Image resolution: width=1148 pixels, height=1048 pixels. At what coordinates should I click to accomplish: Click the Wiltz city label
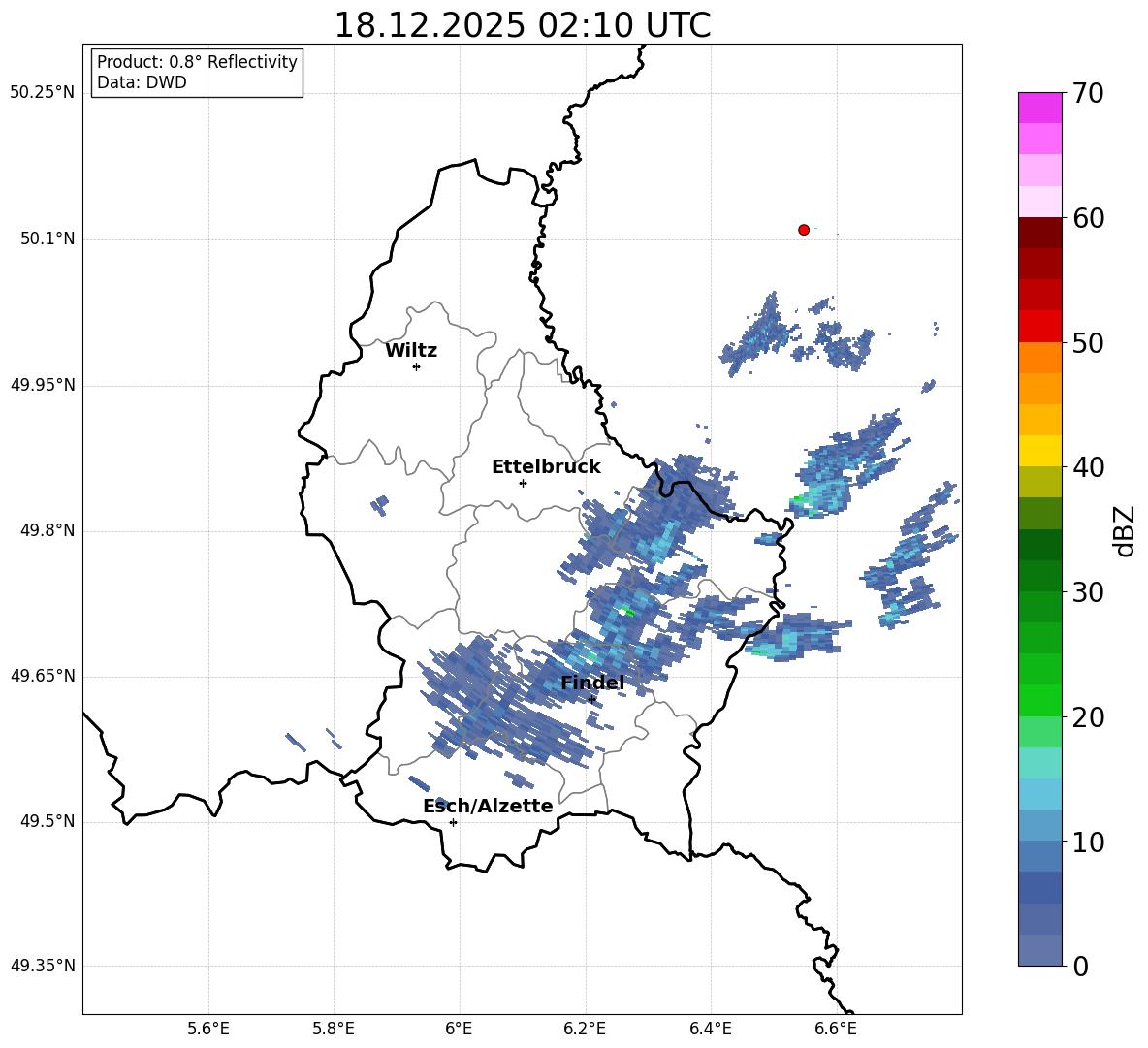tap(411, 351)
